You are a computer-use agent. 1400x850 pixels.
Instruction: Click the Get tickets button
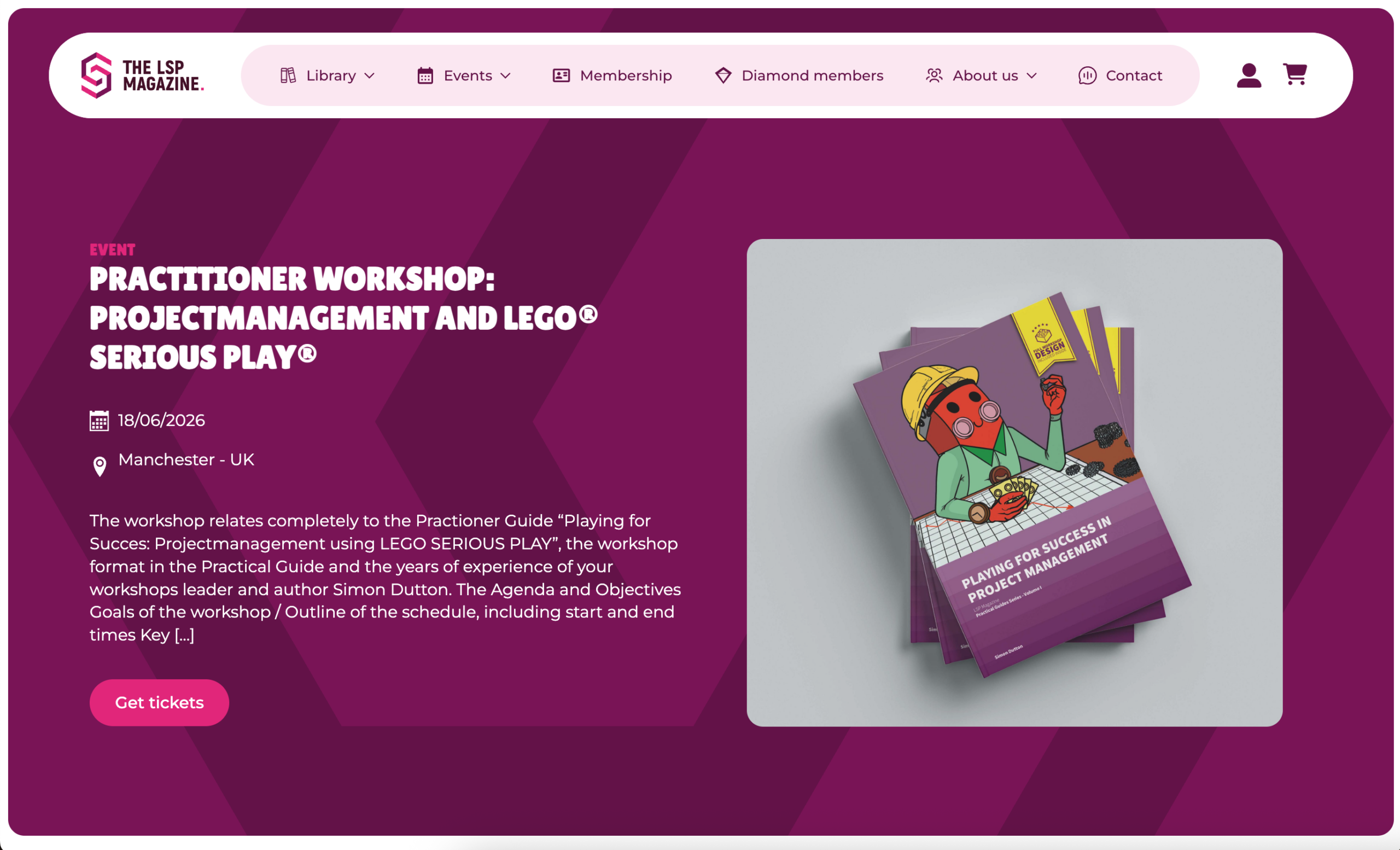pyautogui.click(x=159, y=703)
